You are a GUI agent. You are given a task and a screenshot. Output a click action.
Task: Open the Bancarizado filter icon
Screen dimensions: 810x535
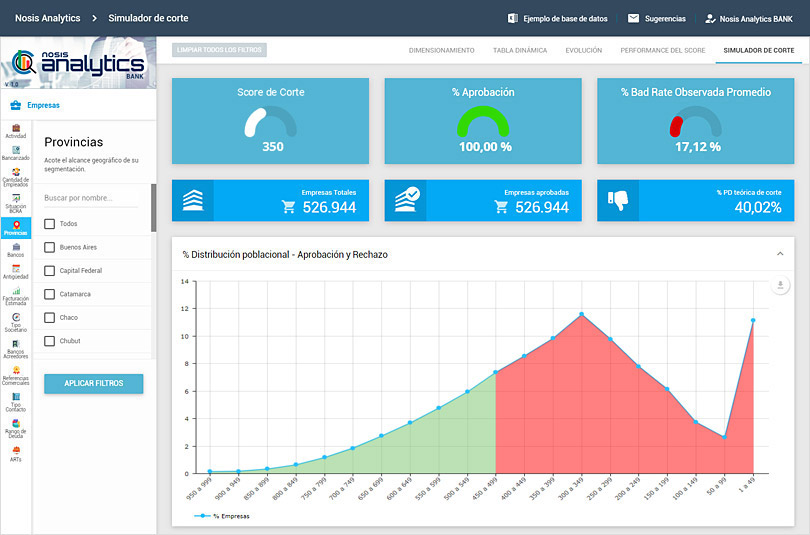(x=16, y=150)
